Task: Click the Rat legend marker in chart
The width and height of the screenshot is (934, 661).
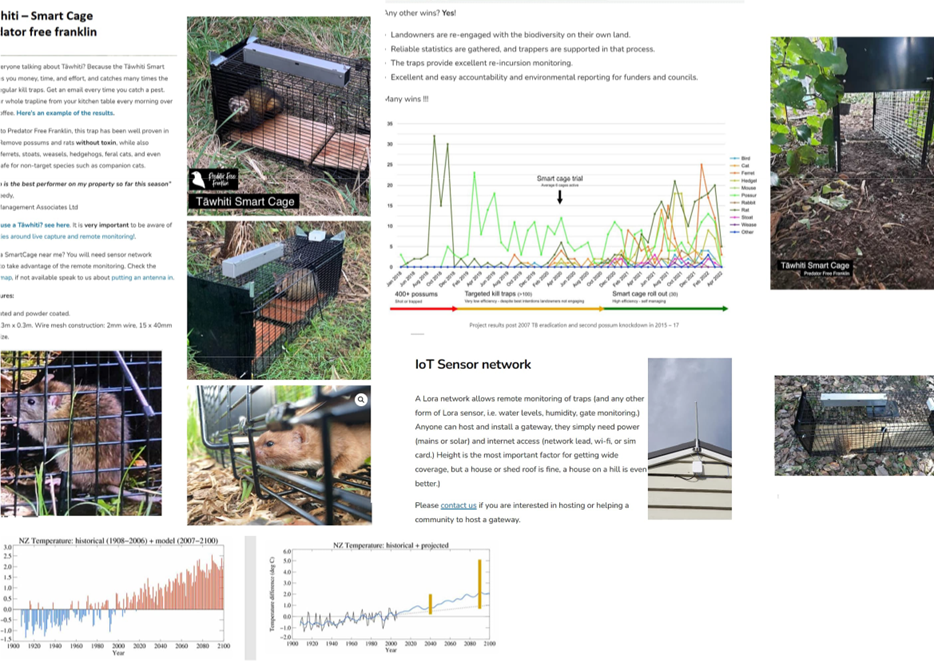Action: click(x=735, y=210)
